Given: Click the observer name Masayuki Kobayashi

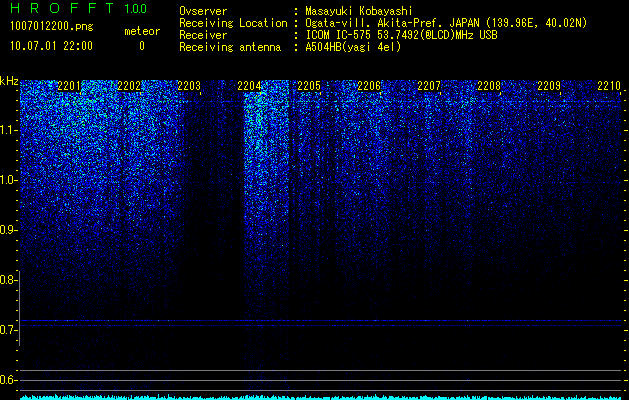Looking at the screenshot, I should (359, 11).
